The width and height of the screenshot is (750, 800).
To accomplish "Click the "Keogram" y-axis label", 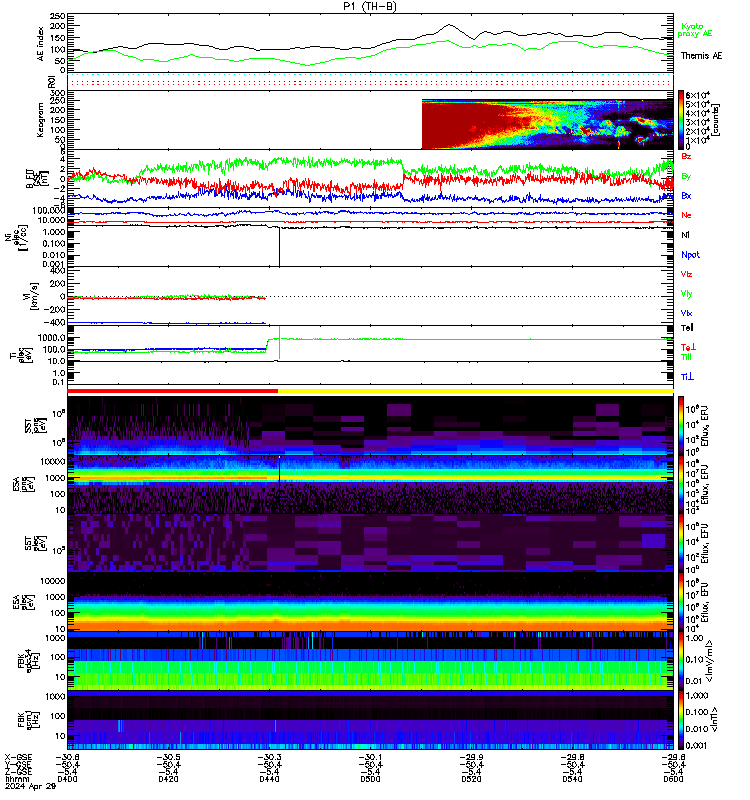I will coord(41,120).
